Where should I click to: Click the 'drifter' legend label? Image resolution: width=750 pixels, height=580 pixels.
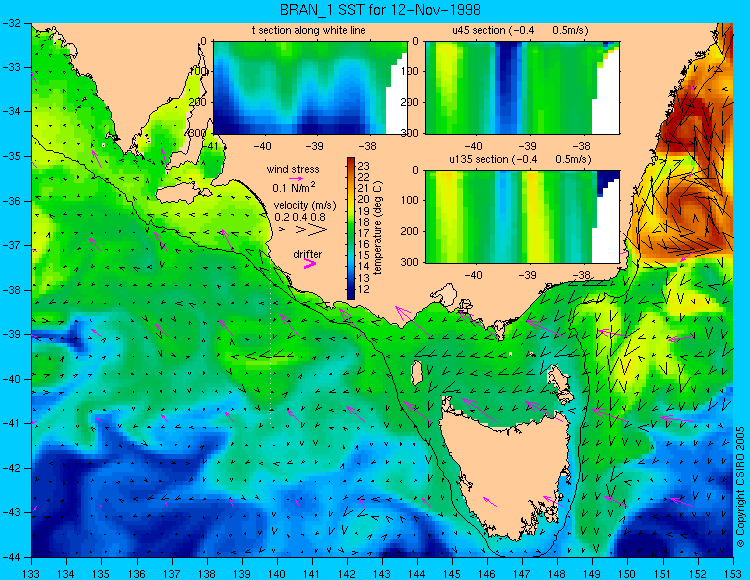click(308, 254)
